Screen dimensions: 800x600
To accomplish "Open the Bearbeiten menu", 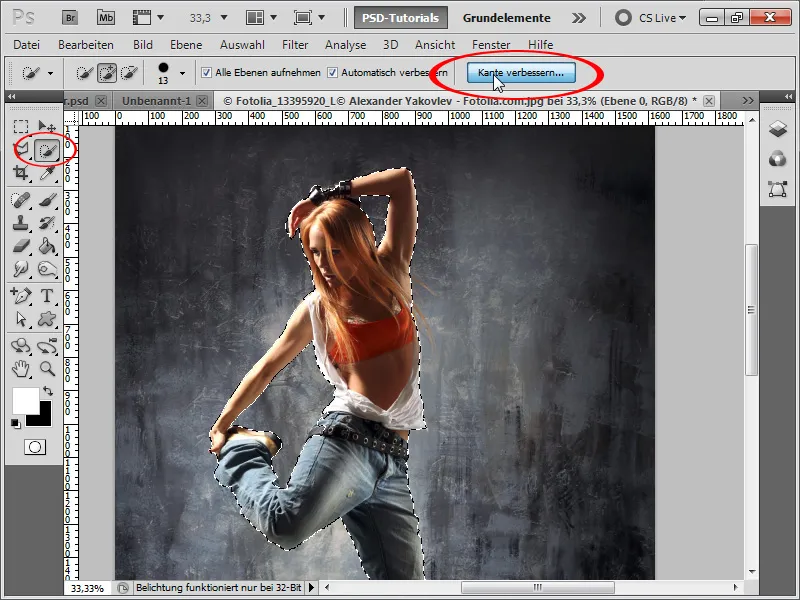I will coord(86,45).
